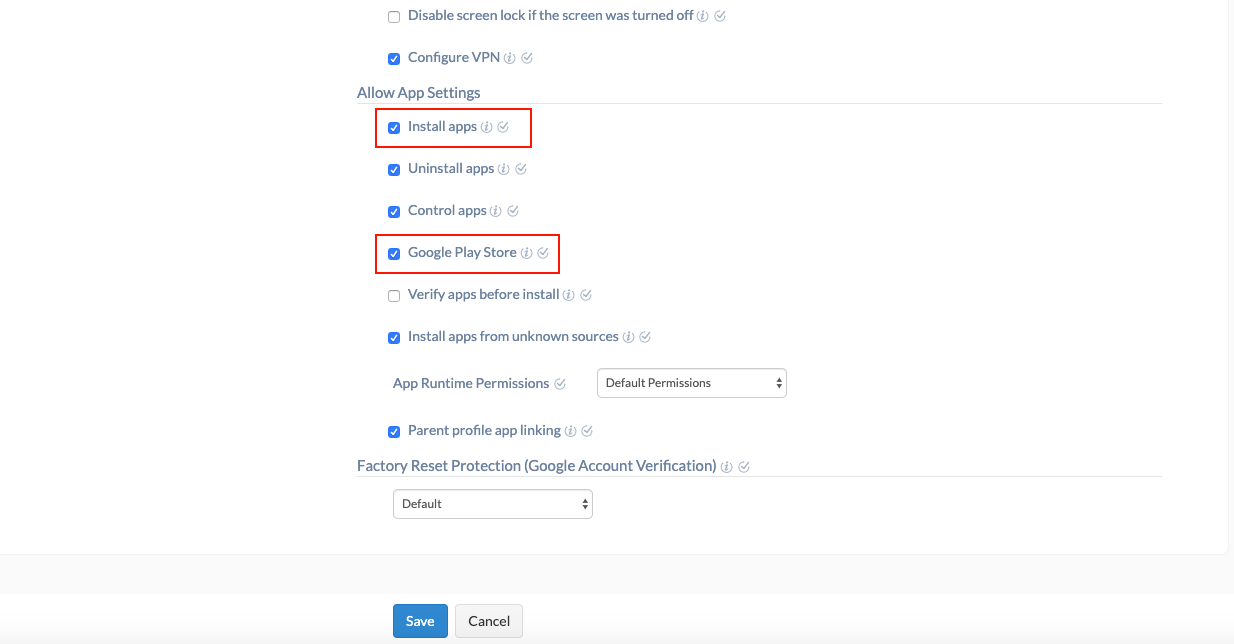The height and width of the screenshot is (644, 1234).
Task: Uncheck the Google Play Store checkbox
Action: (394, 254)
